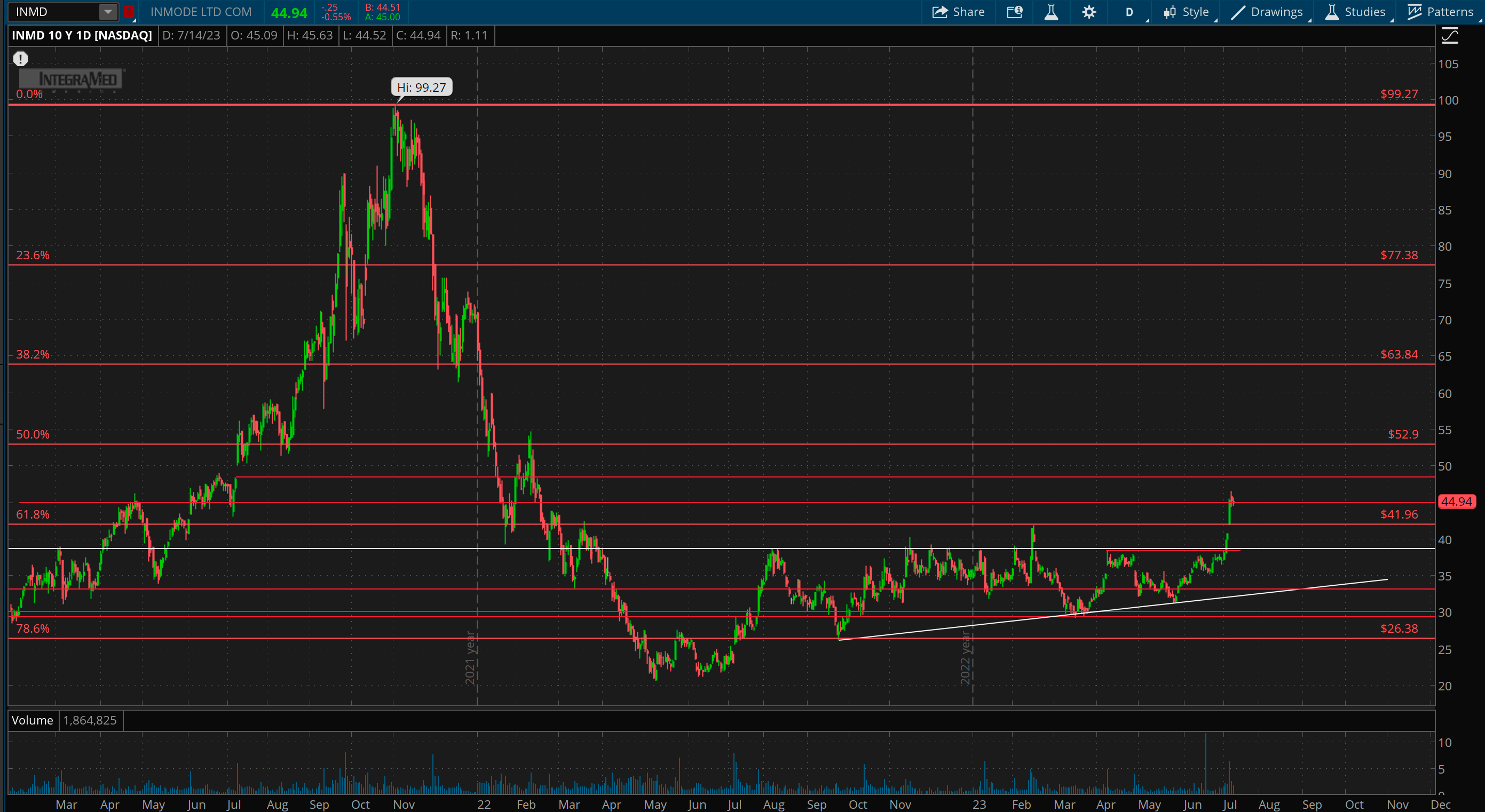Image resolution: width=1485 pixels, height=812 pixels.
Task: Click the red 44.94 price axis marker
Action: click(x=1456, y=501)
